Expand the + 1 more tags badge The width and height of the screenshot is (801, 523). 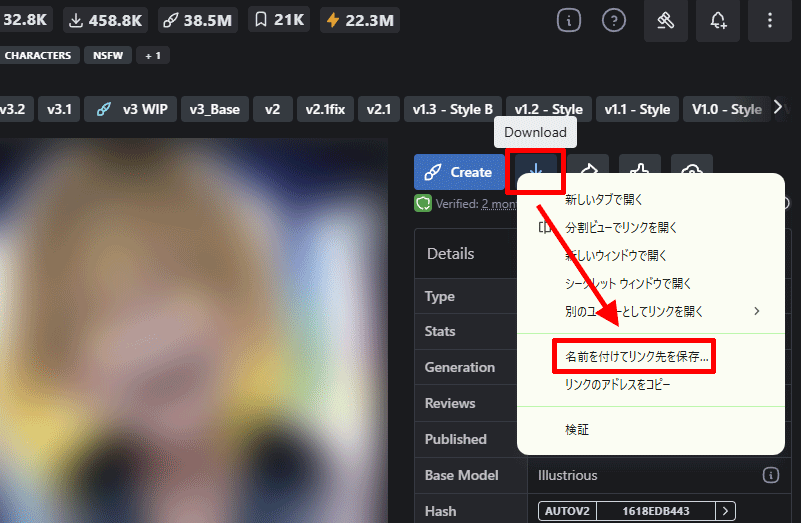(x=153, y=55)
